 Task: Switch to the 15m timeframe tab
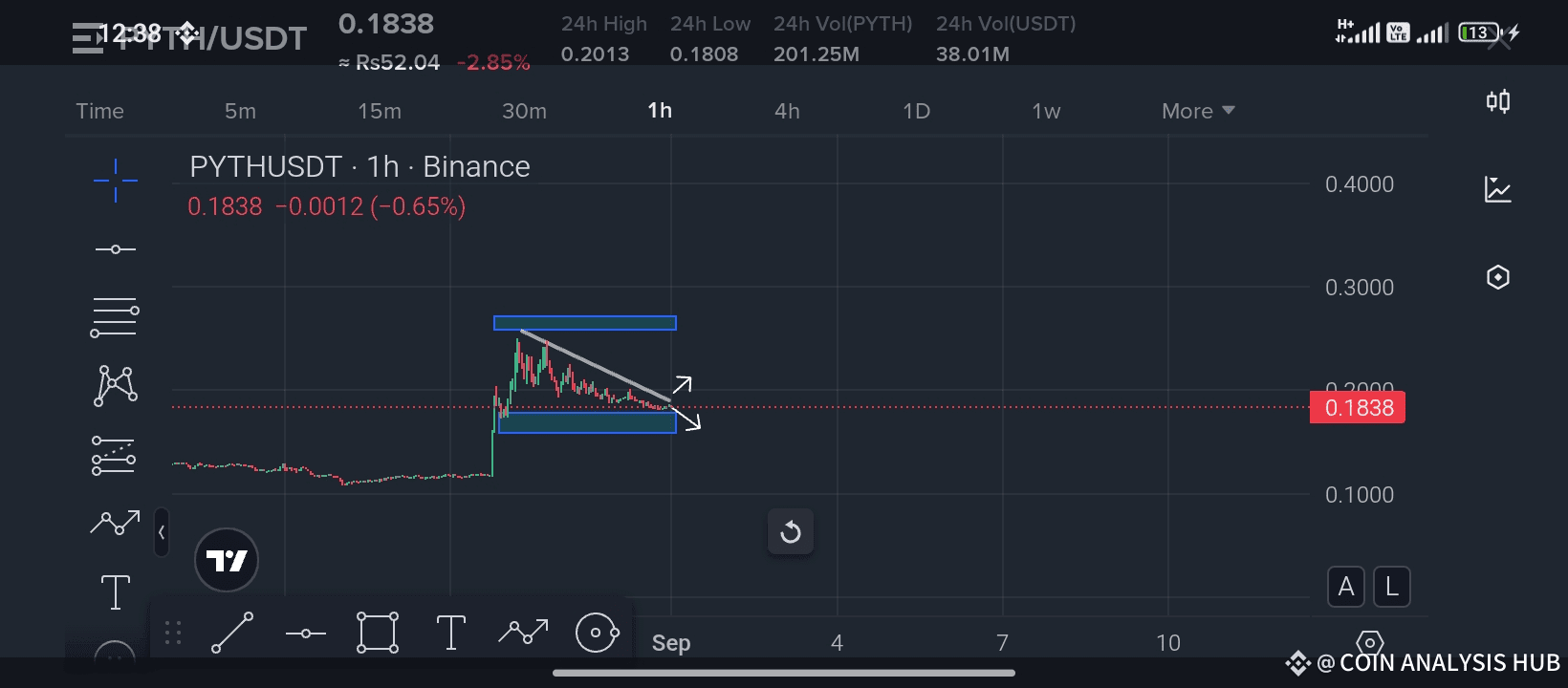pos(380,111)
